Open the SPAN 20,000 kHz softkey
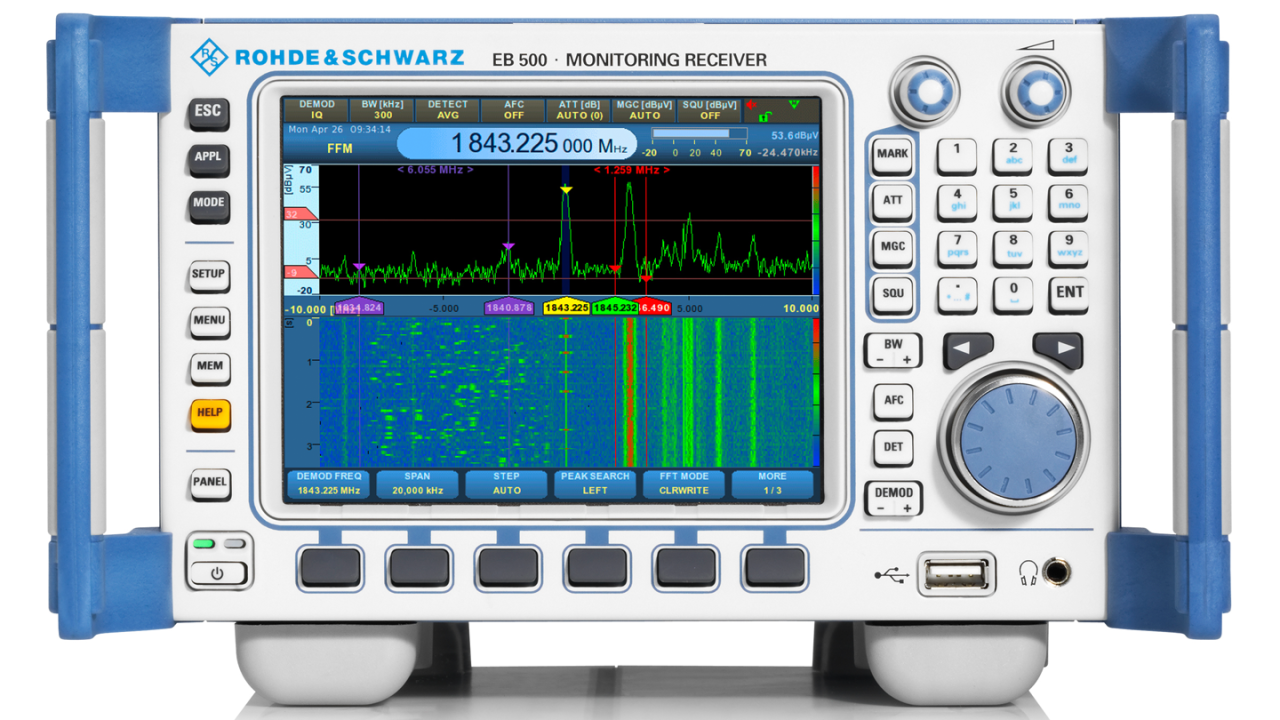Image resolution: width=1280 pixels, height=720 pixels. point(418,484)
